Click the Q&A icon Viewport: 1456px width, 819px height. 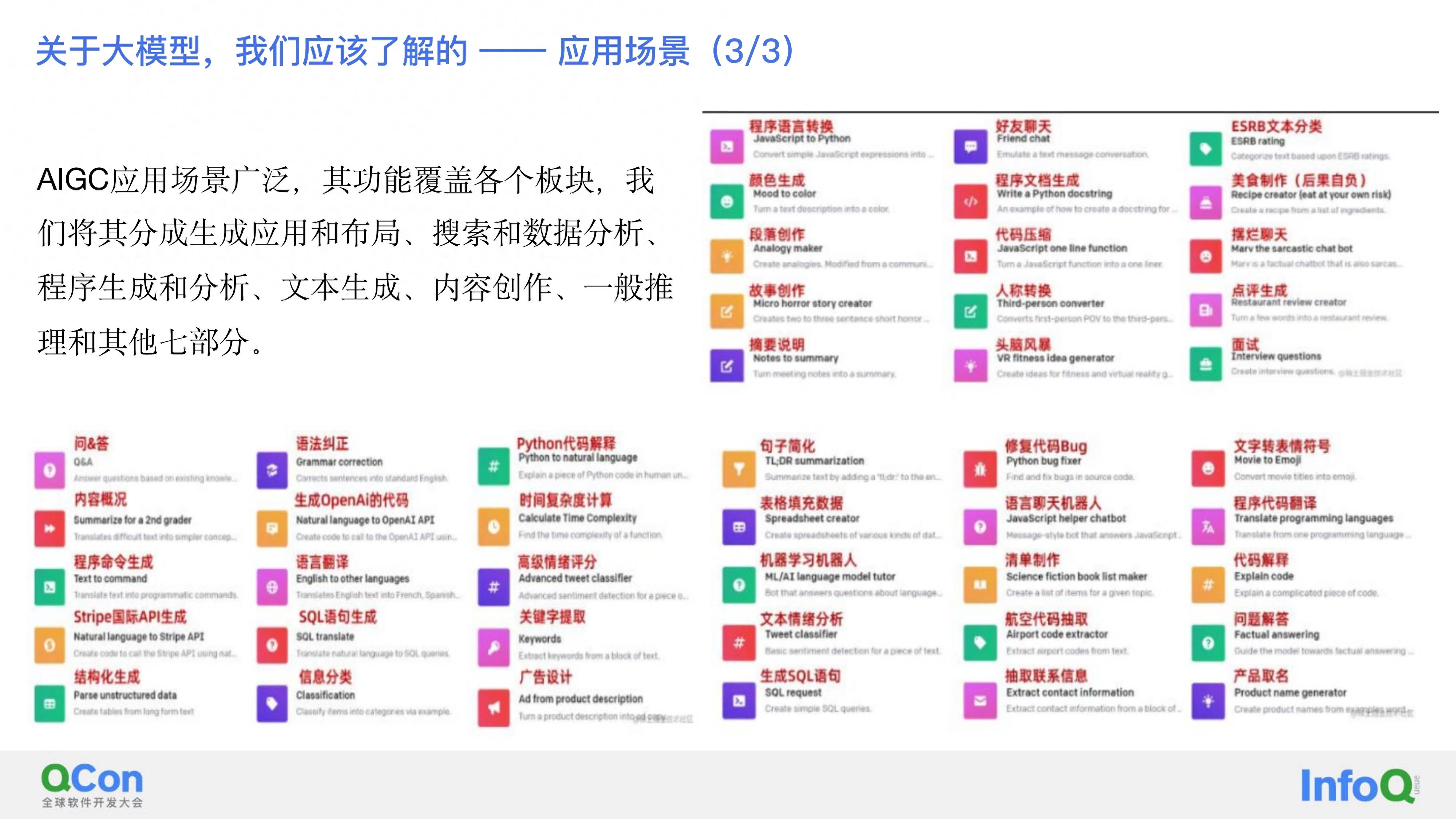pos(50,470)
